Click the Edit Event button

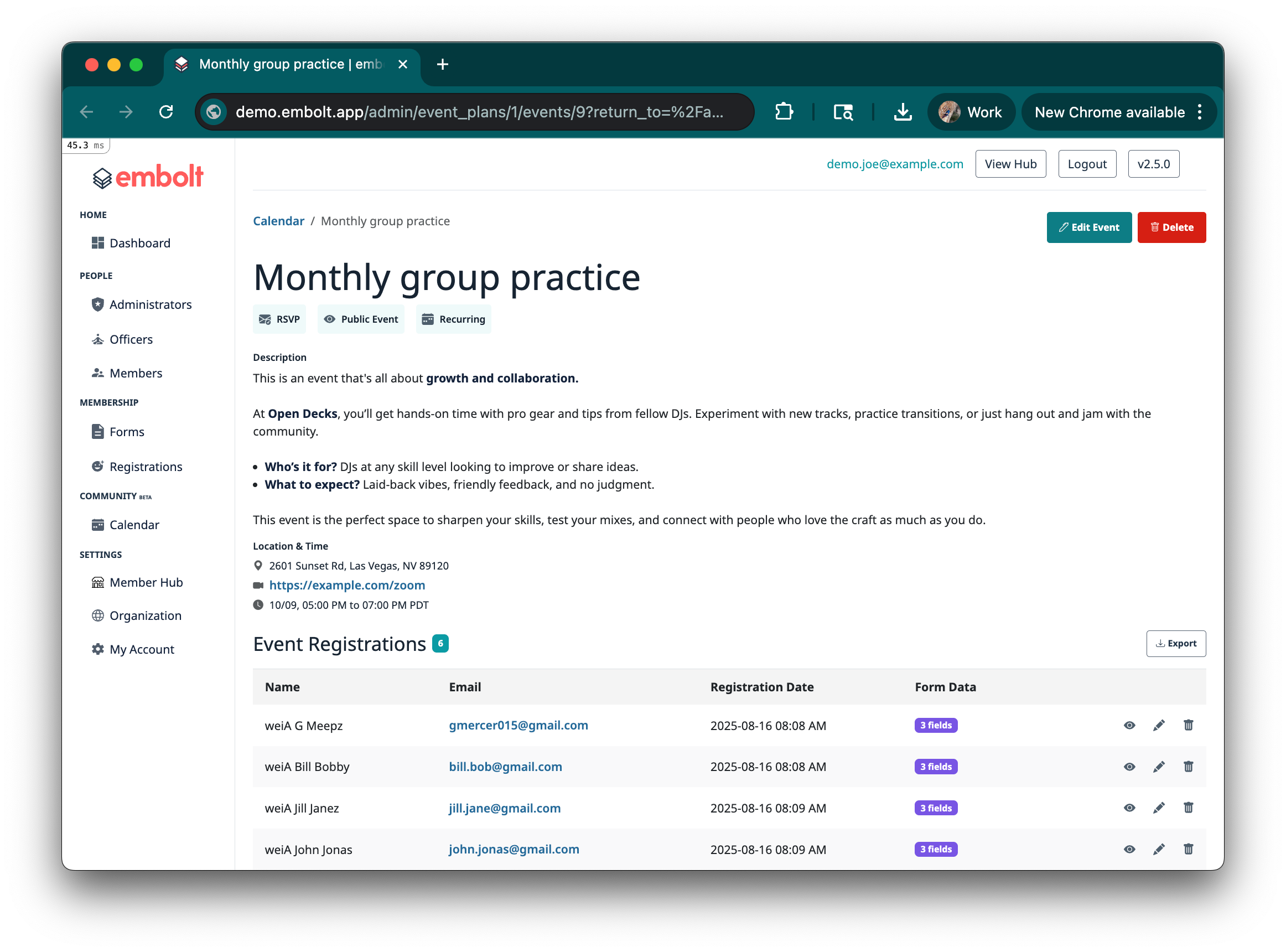(x=1088, y=227)
